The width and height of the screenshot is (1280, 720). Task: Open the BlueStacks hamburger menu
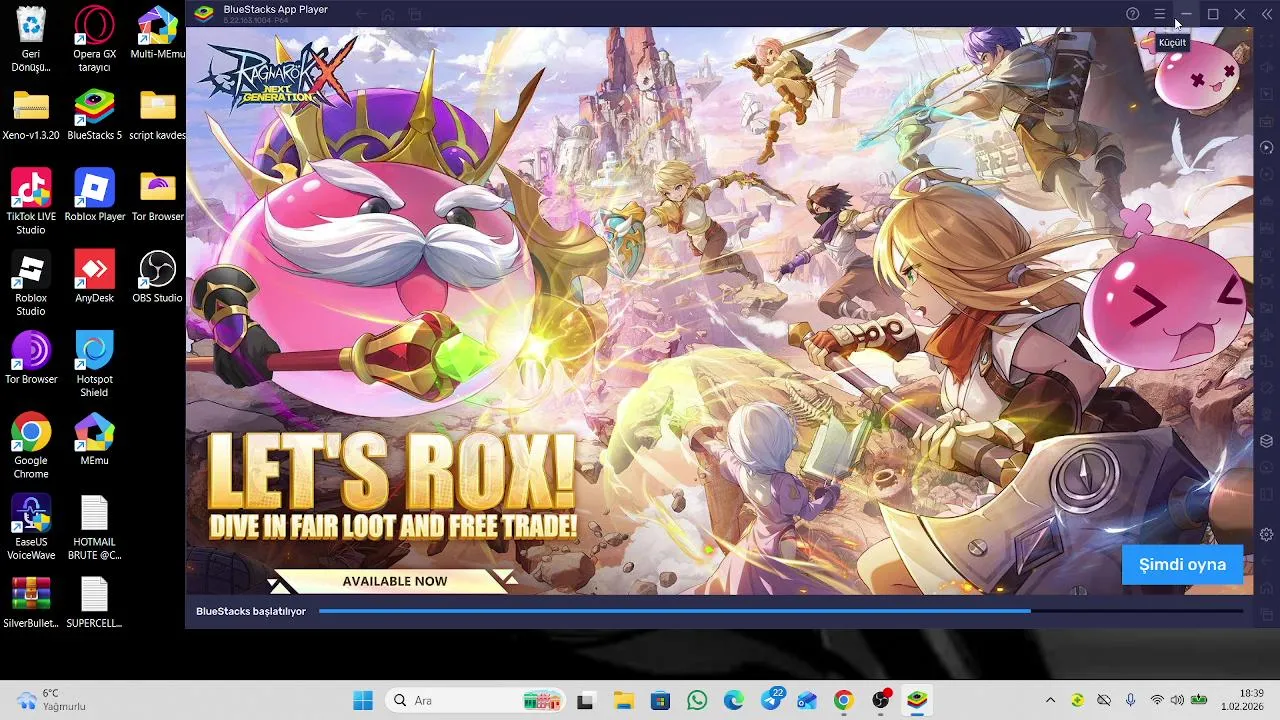pyautogui.click(x=1159, y=14)
